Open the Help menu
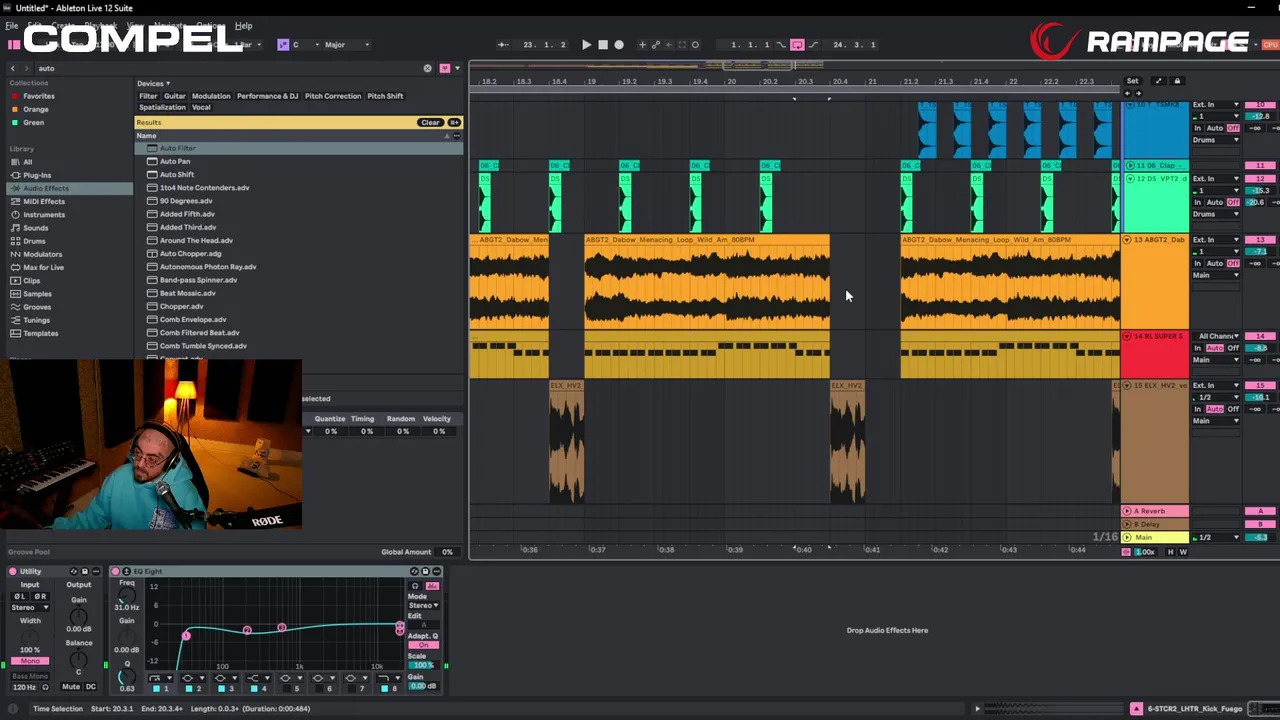Viewport: 1280px width, 720px height. point(243,26)
